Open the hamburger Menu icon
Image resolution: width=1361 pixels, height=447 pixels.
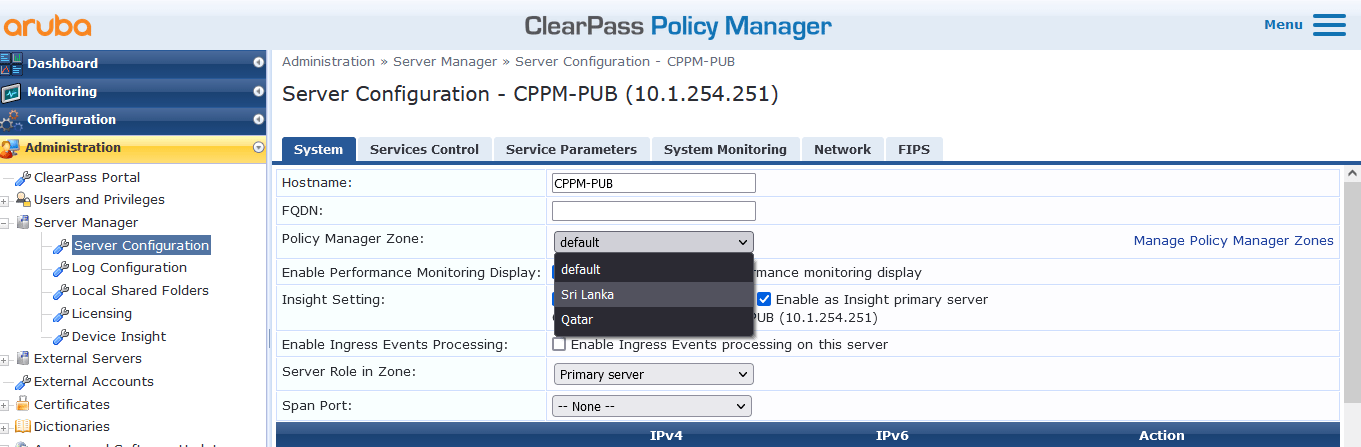coord(1329,25)
